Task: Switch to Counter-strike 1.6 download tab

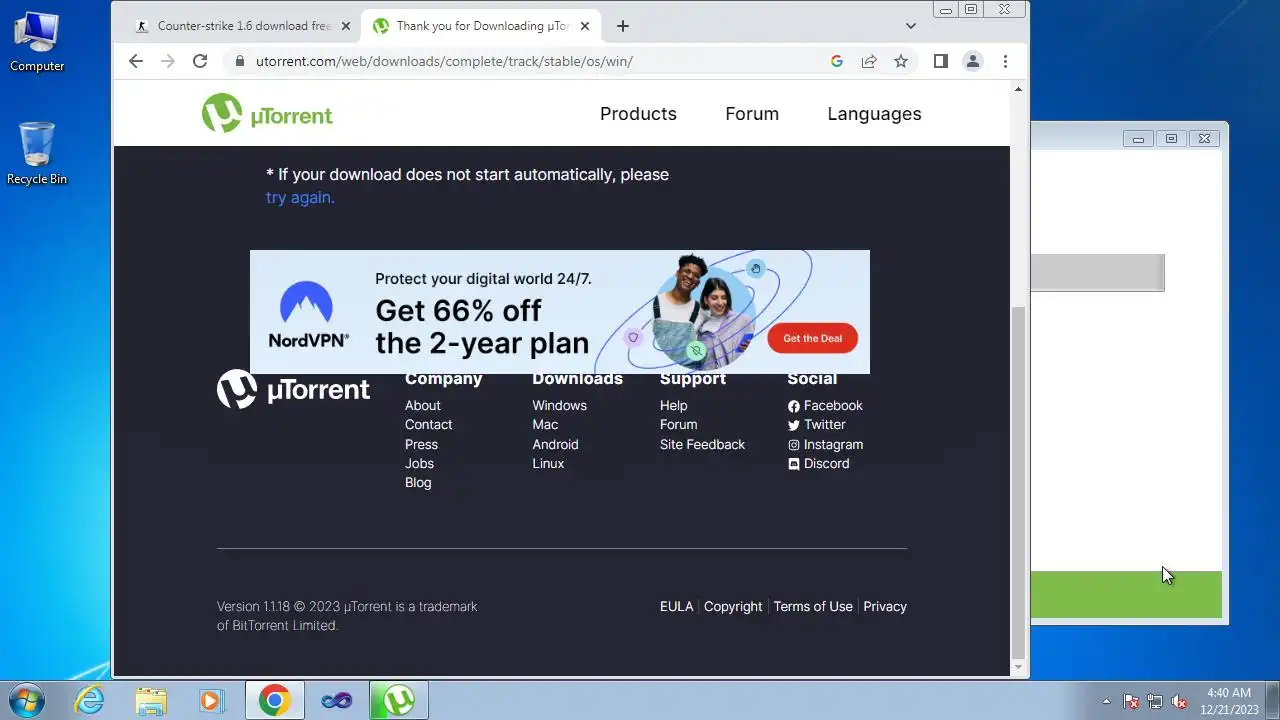Action: pos(243,26)
